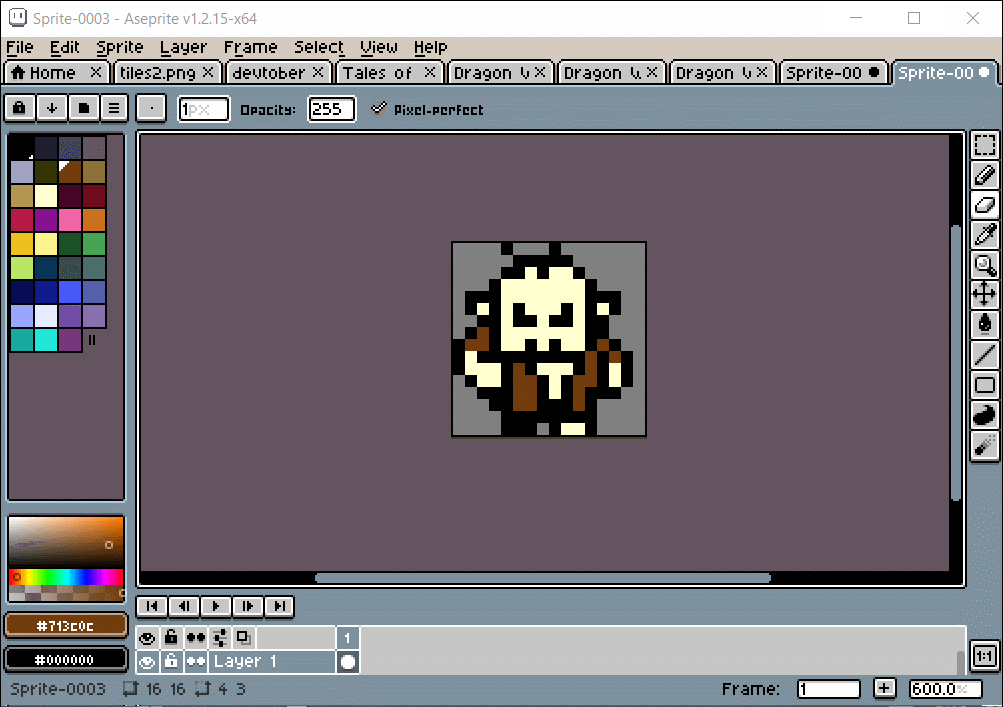Activate the Zoom magnifier tool
The width and height of the screenshot is (1003, 707).
[984, 265]
